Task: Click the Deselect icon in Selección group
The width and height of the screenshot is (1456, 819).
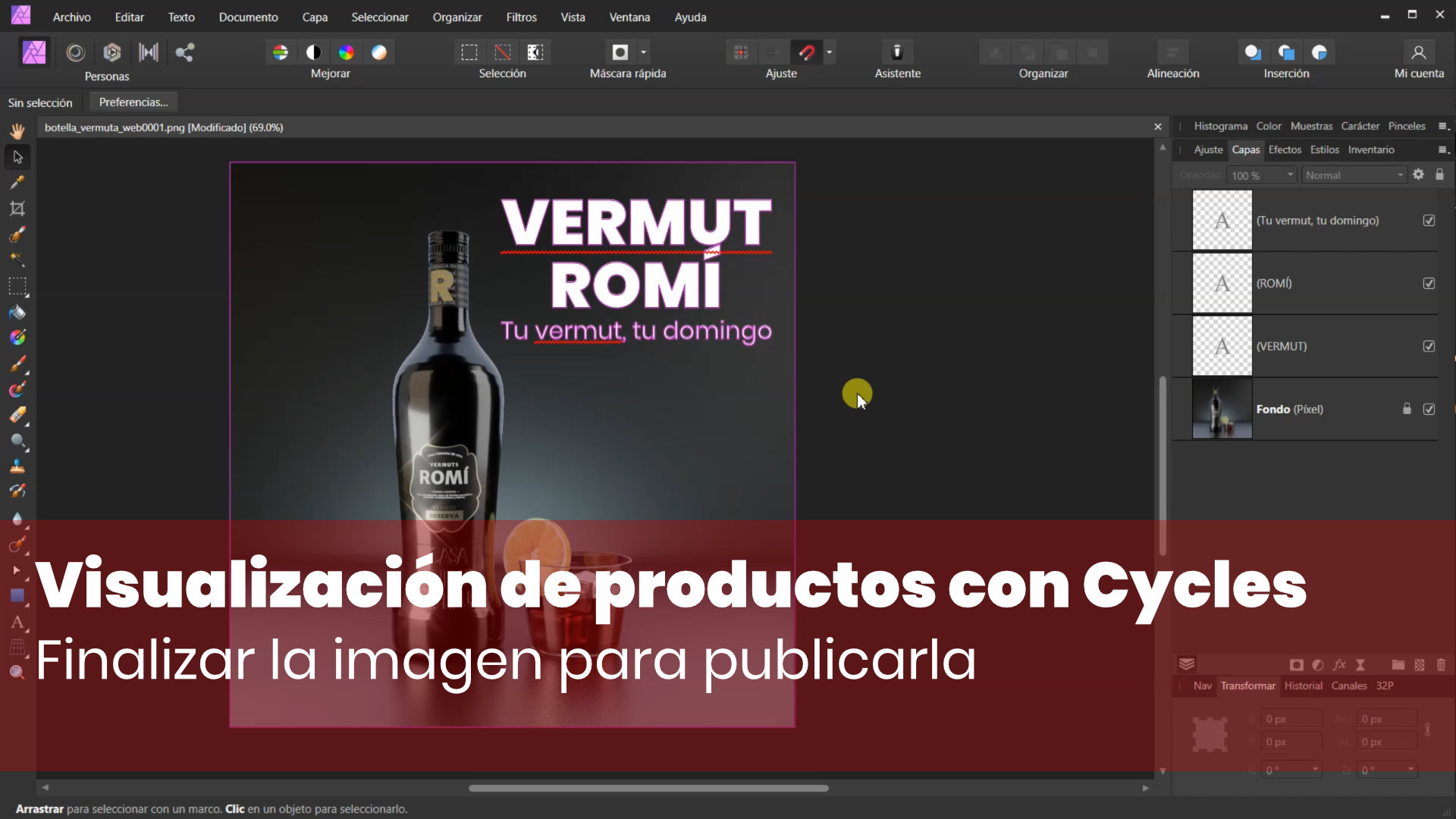Action: click(502, 52)
